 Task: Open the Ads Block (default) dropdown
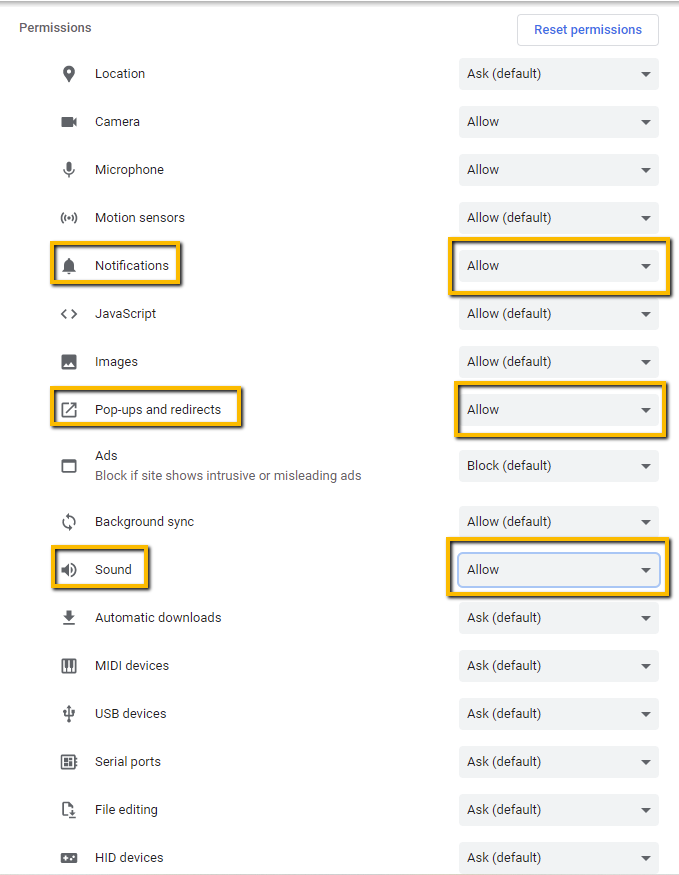point(558,466)
